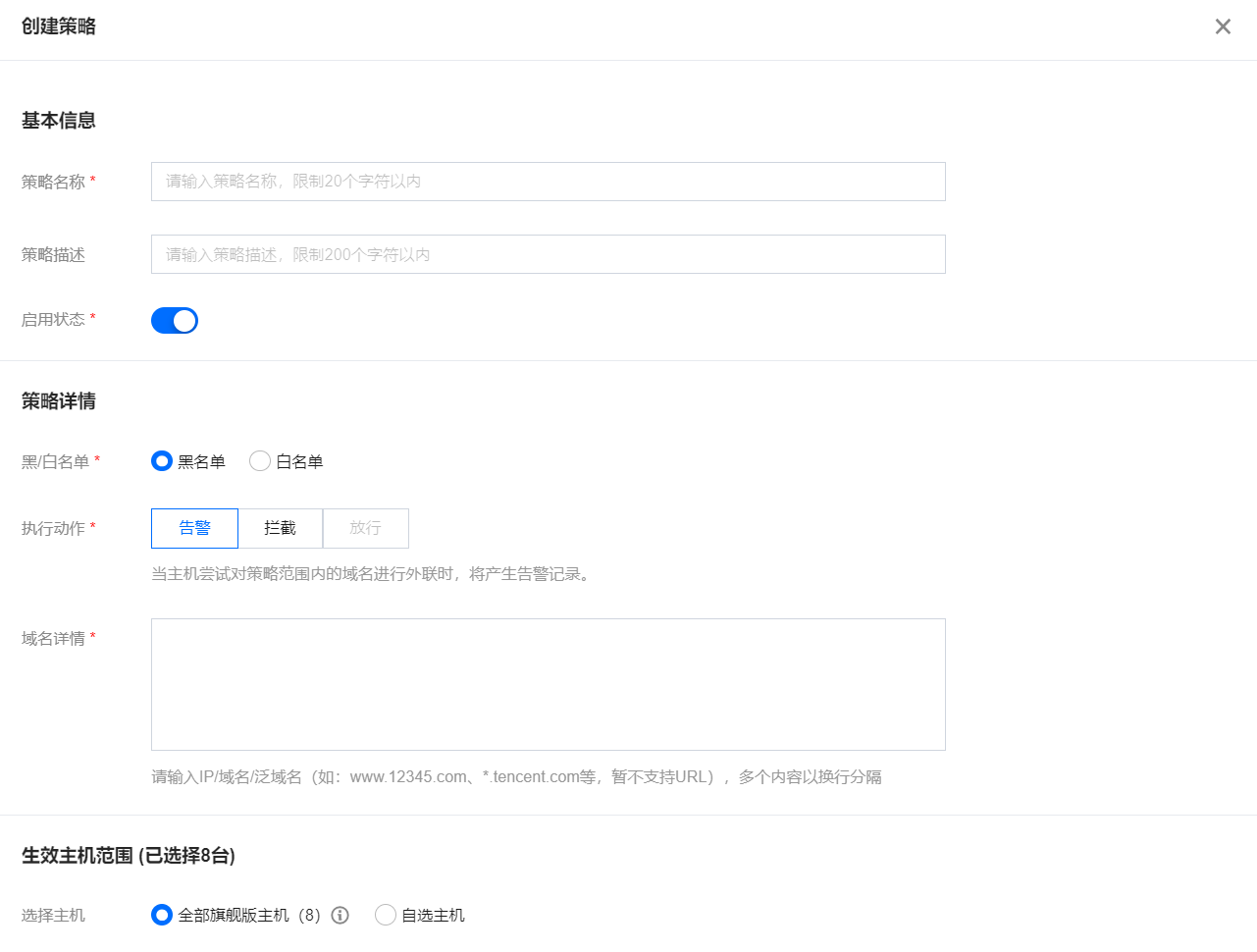
Task: Select the 黑名单 radio option
Action: click(x=162, y=461)
